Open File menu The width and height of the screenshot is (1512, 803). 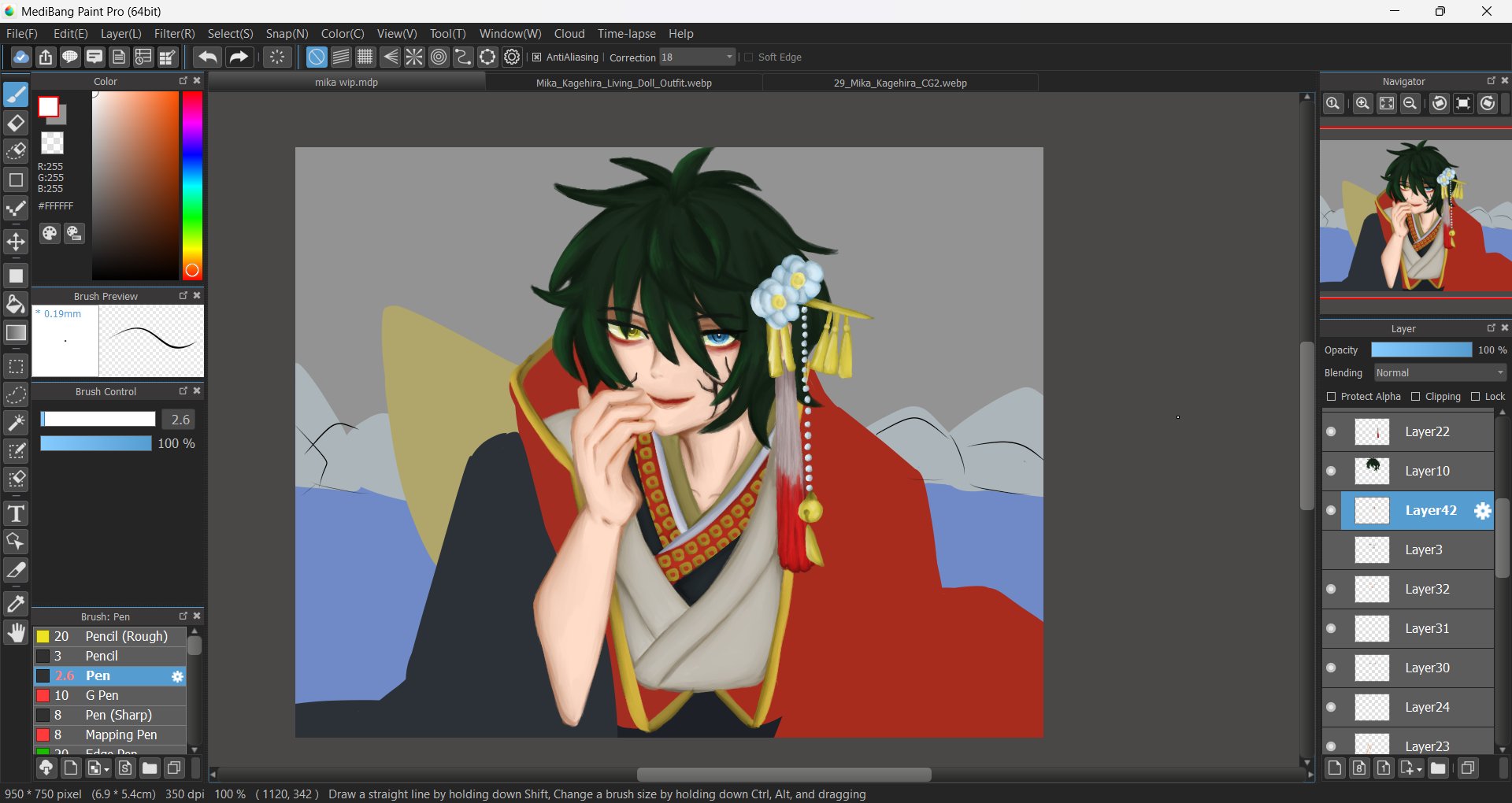point(22,34)
